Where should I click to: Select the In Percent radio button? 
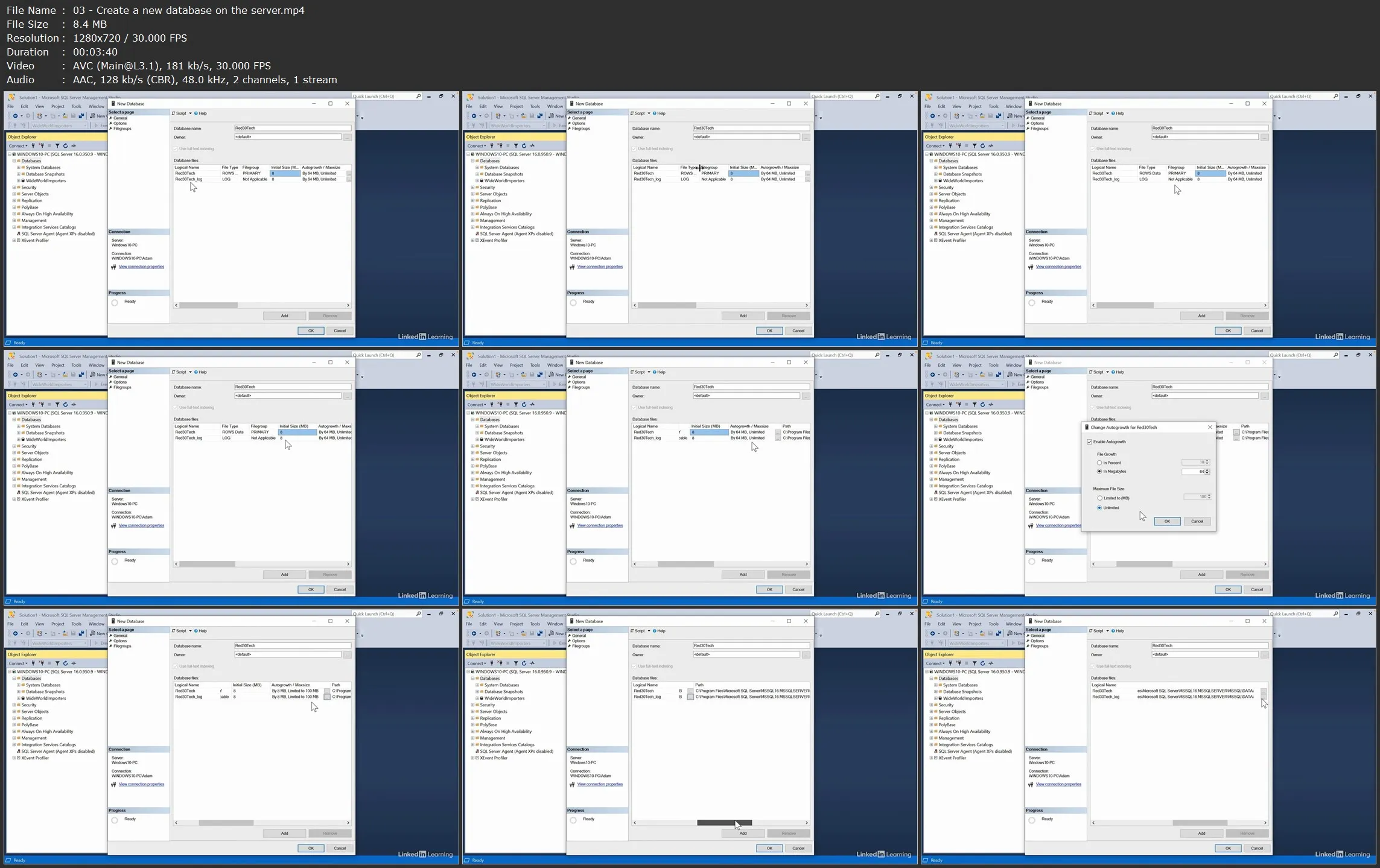[1099, 463]
